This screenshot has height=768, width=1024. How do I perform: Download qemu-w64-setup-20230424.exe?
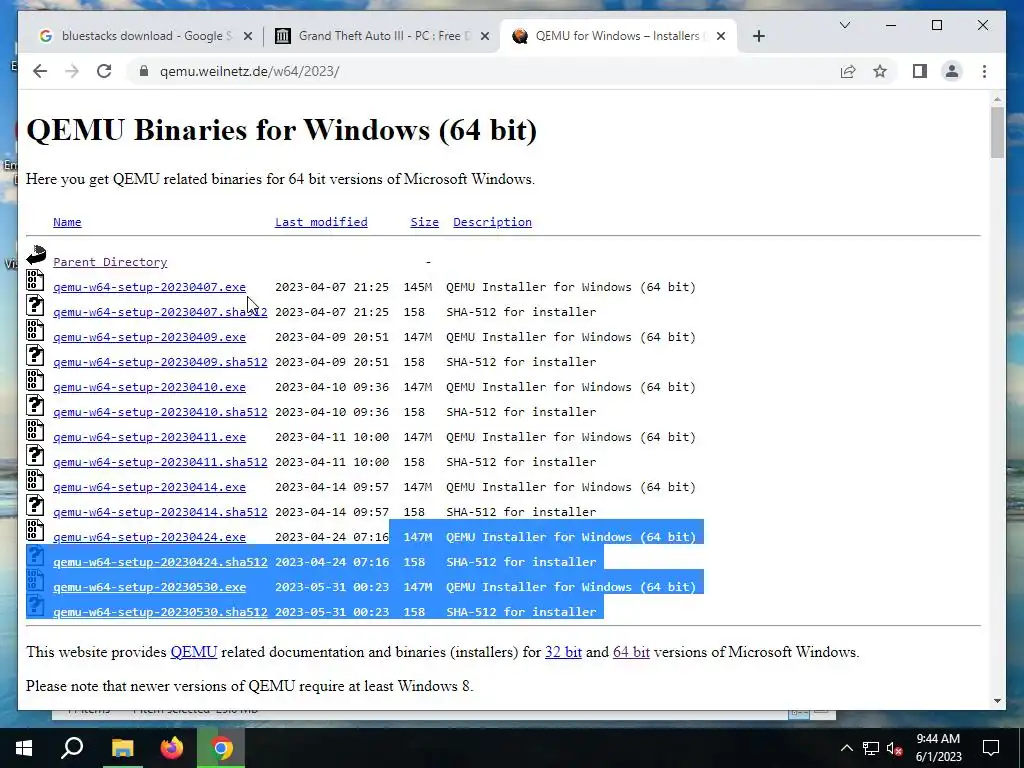(x=150, y=537)
